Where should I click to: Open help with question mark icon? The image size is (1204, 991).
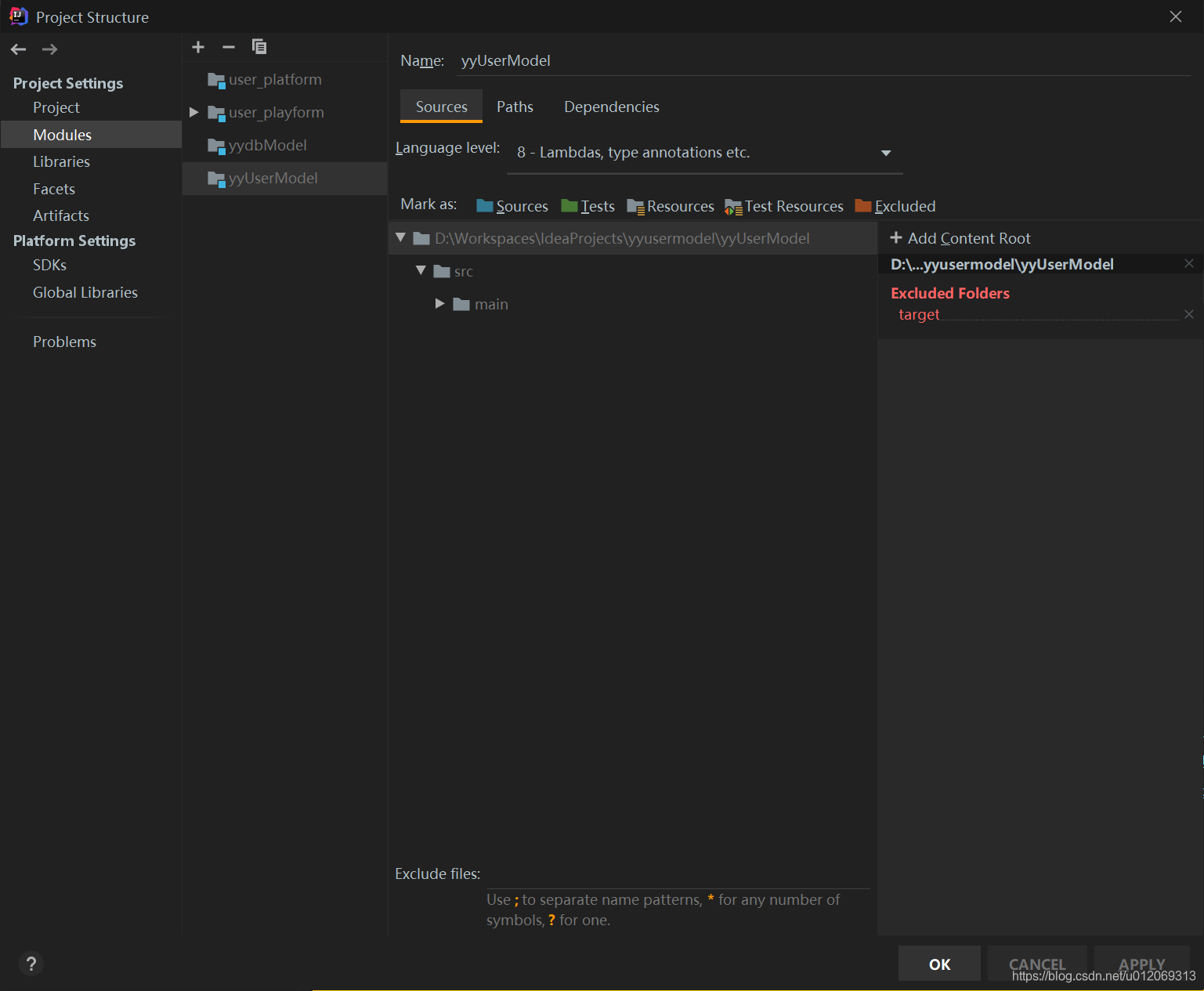click(x=31, y=964)
